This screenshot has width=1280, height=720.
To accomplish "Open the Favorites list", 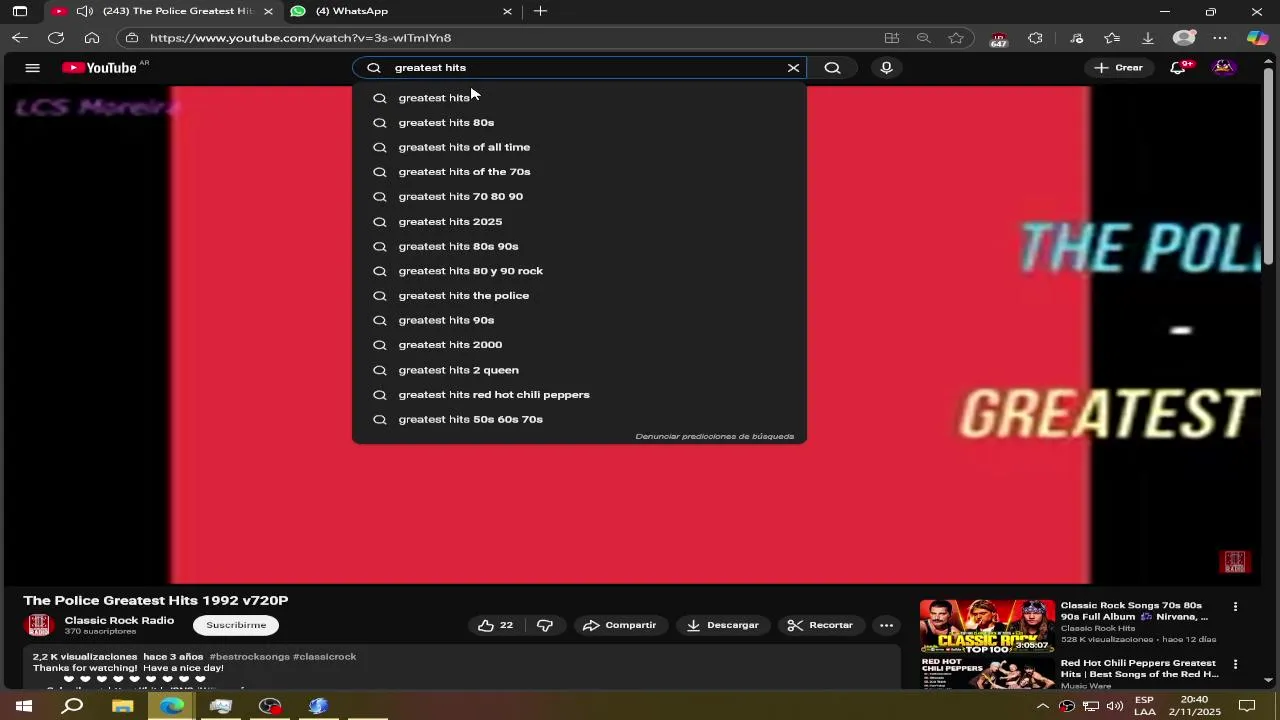I will point(1112,38).
